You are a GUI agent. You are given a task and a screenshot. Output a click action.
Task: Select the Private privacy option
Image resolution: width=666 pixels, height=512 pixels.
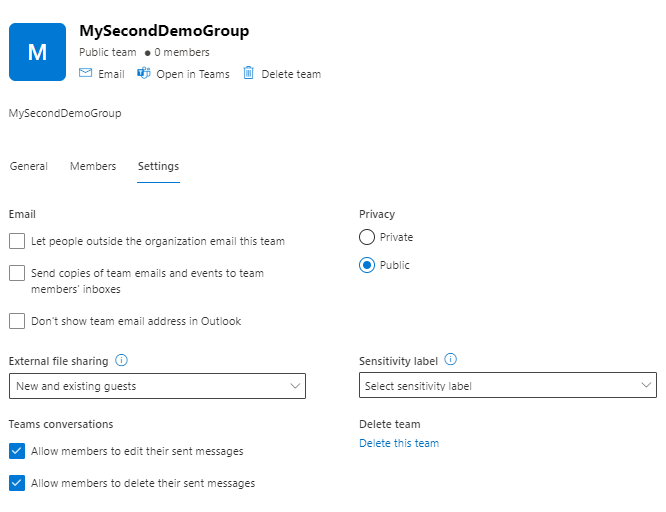367,237
